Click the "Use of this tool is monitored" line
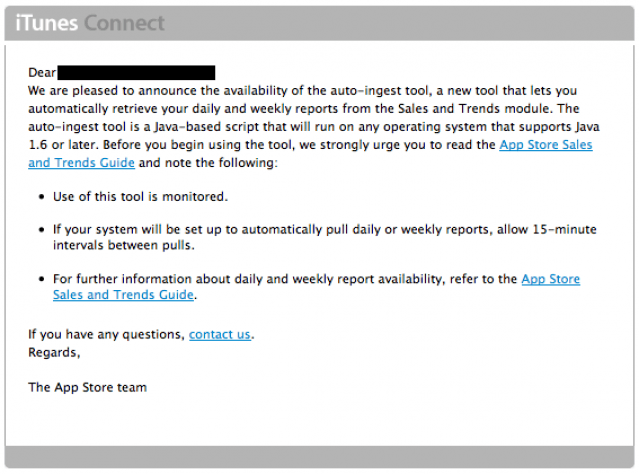This screenshot has width=639, height=474. [140, 196]
